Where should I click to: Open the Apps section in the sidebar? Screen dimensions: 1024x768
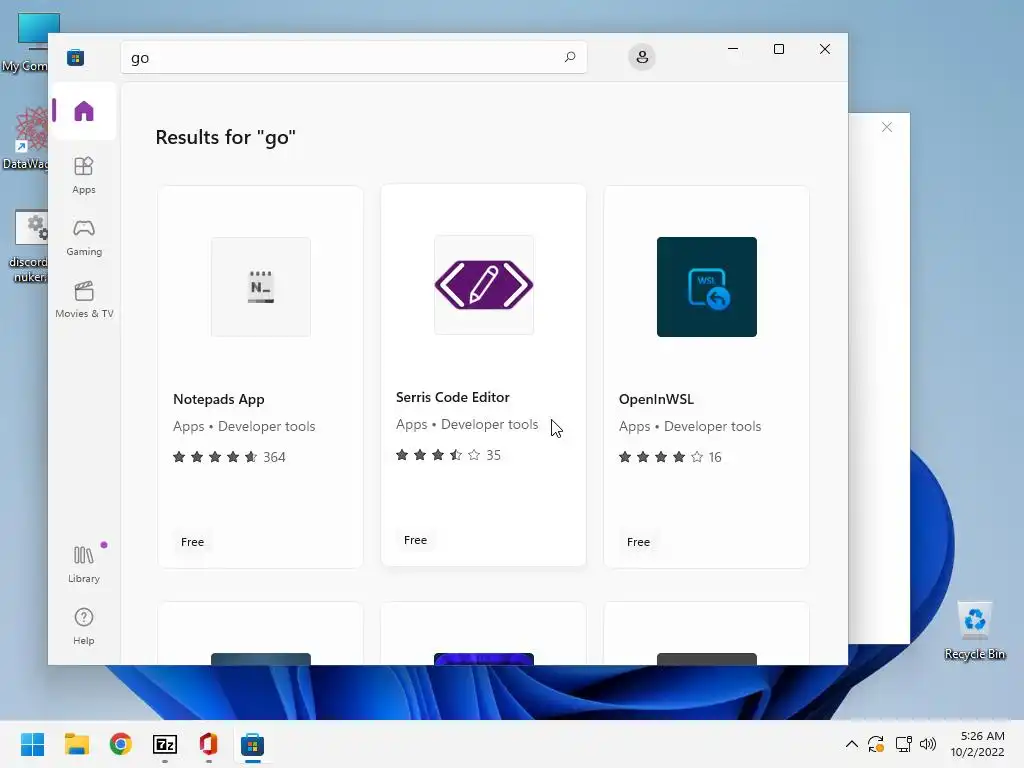[x=84, y=175]
